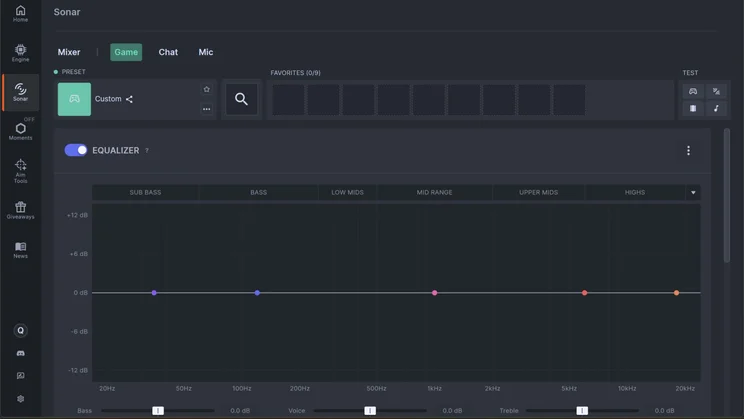Switch to the Mic tab

[x=205, y=52]
